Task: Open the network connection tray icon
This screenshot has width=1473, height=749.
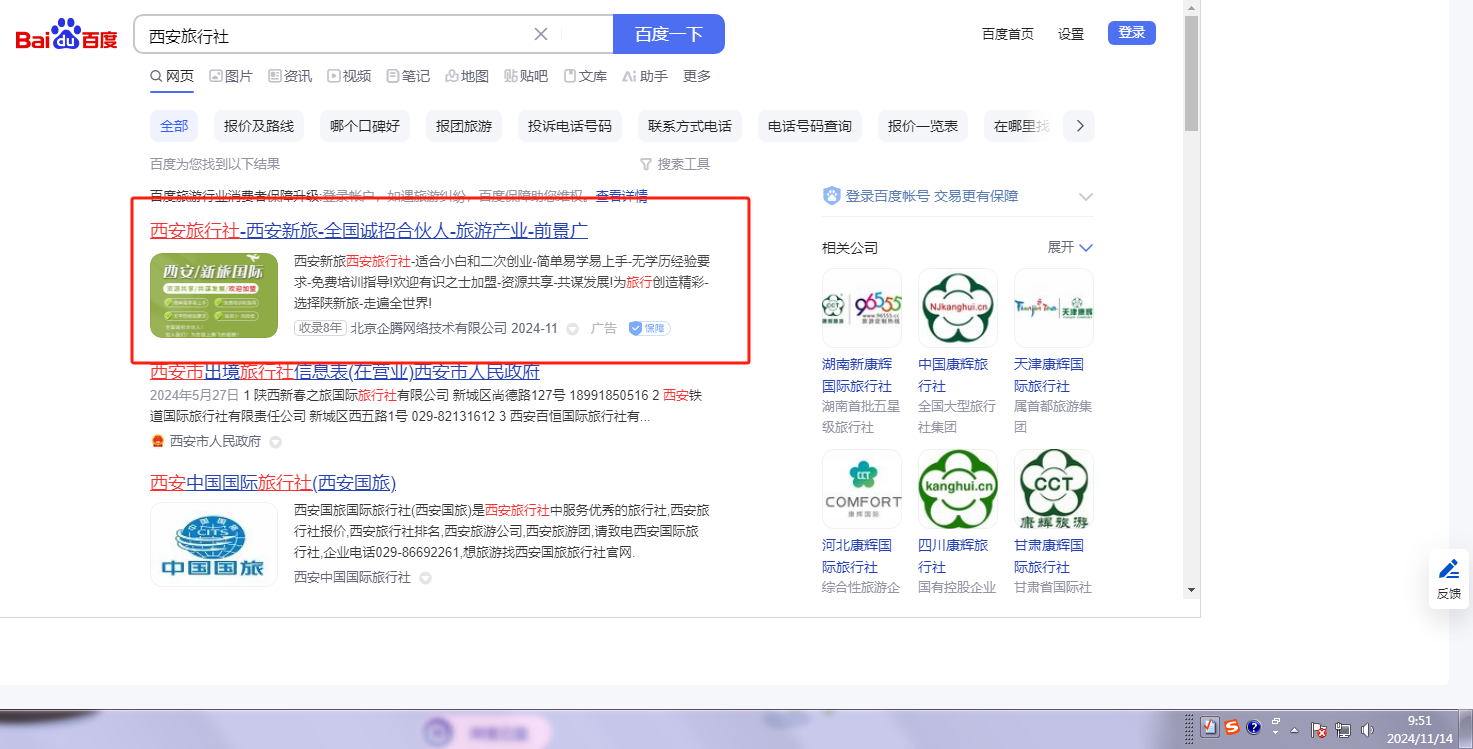Action: [1342, 730]
